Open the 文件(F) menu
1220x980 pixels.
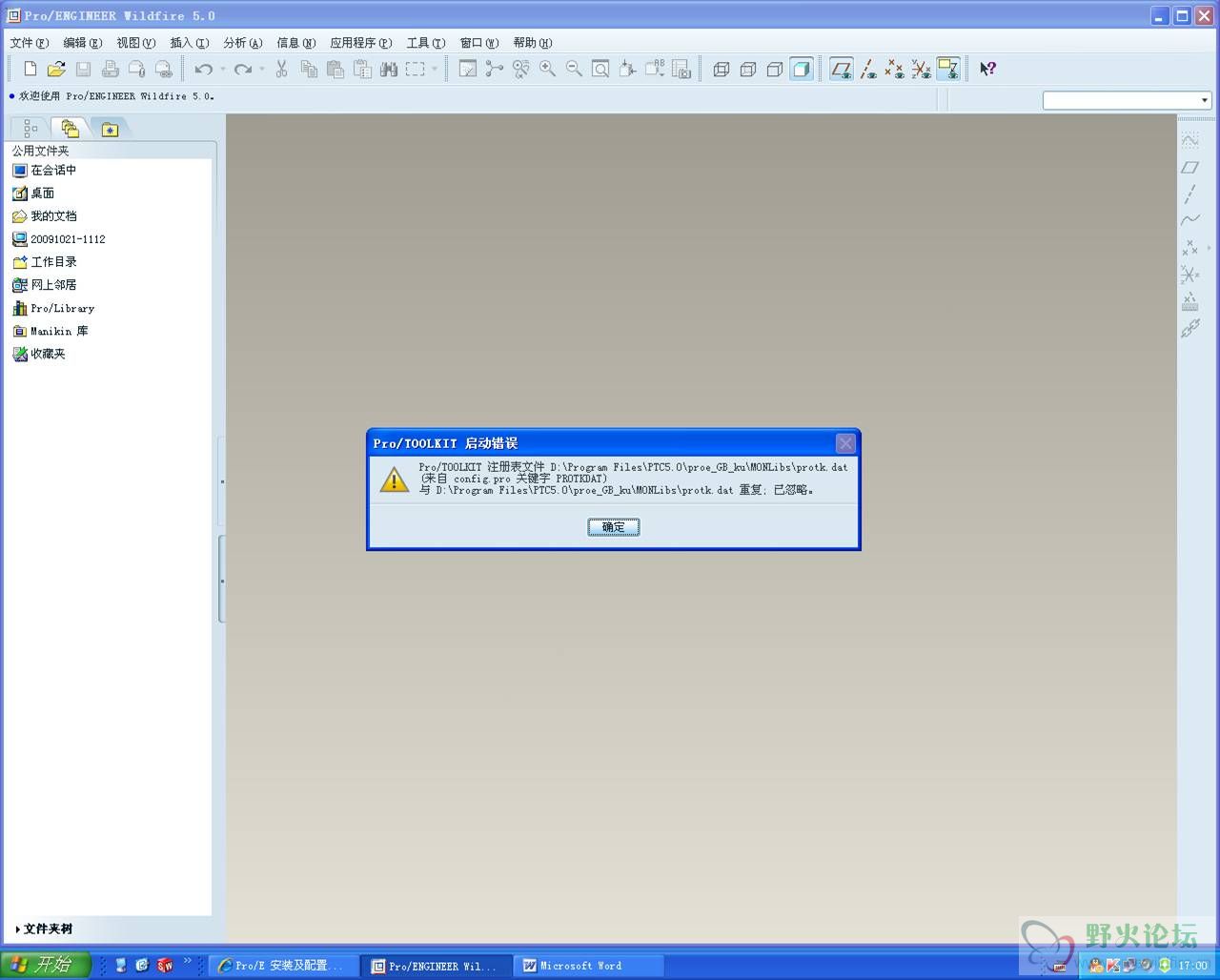tap(30, 43)
